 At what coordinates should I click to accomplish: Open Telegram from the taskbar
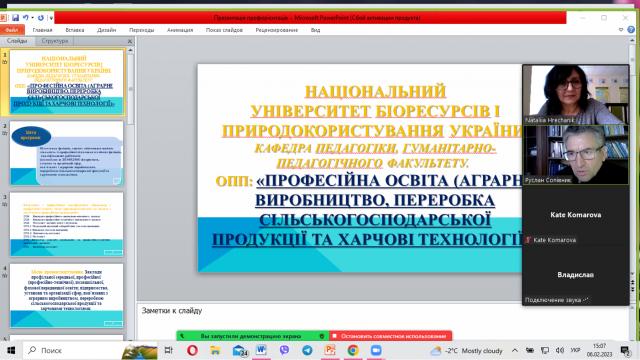tap(307, 351)
